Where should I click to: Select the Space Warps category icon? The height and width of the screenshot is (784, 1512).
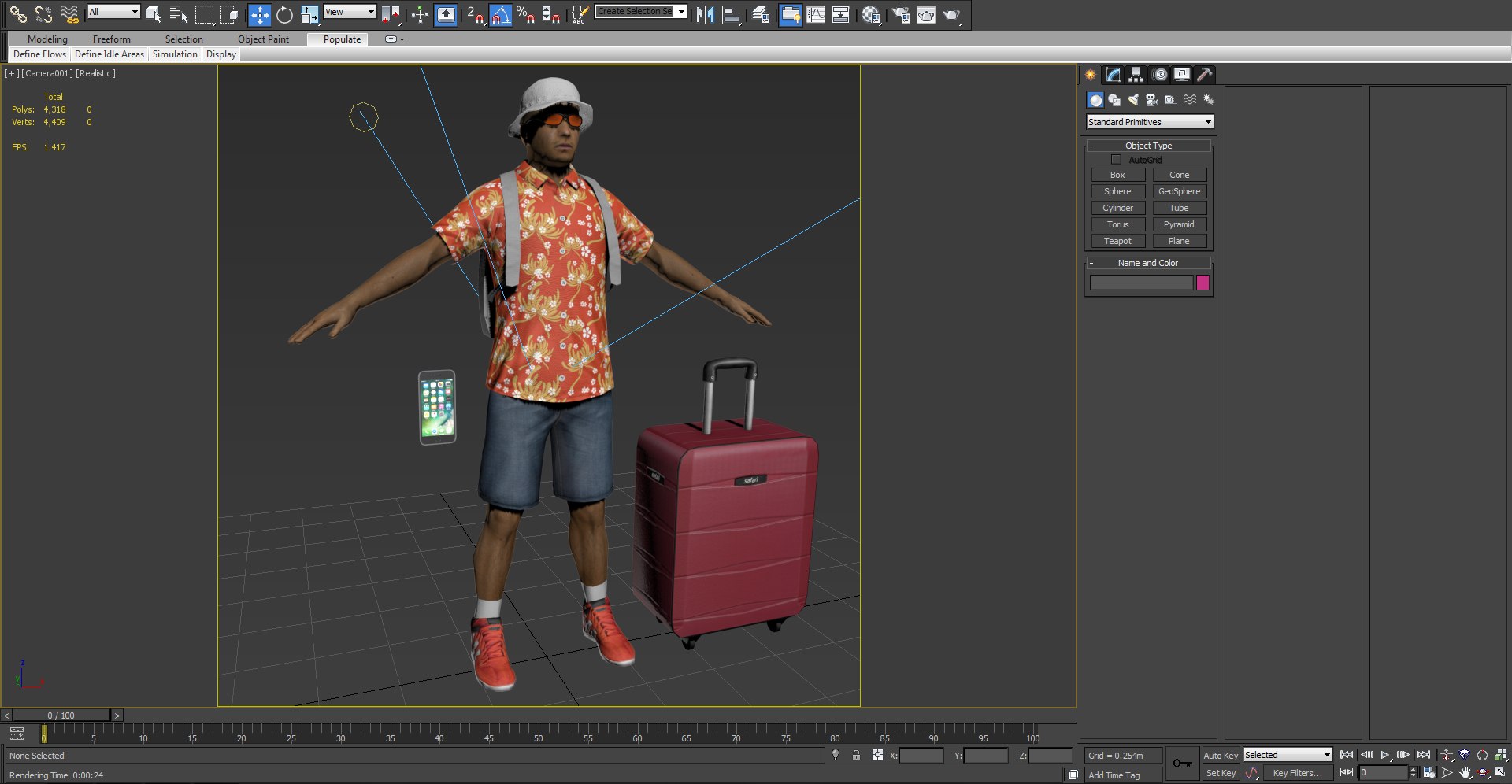pyautogui.click(x=1190, y=100)
